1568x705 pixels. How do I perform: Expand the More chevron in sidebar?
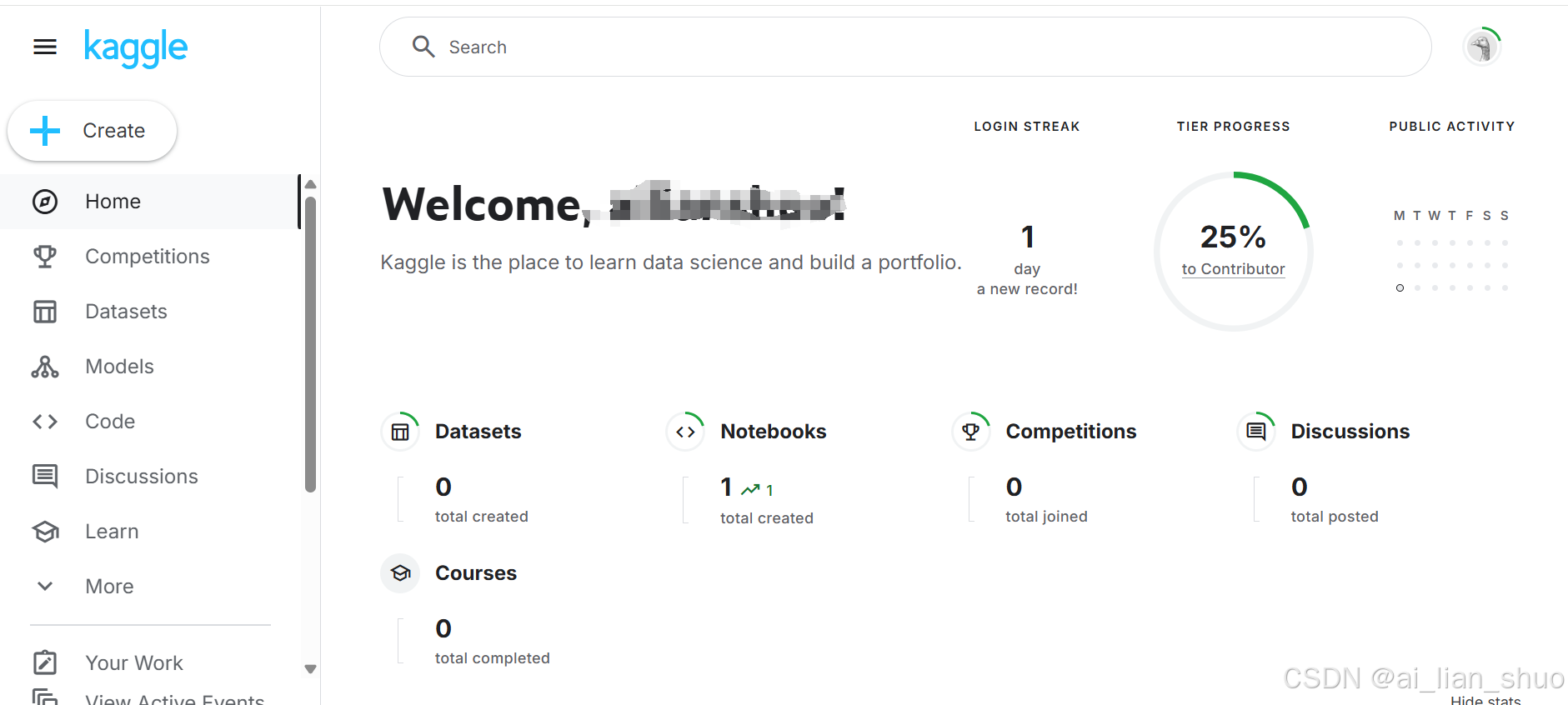click(45, 587)
